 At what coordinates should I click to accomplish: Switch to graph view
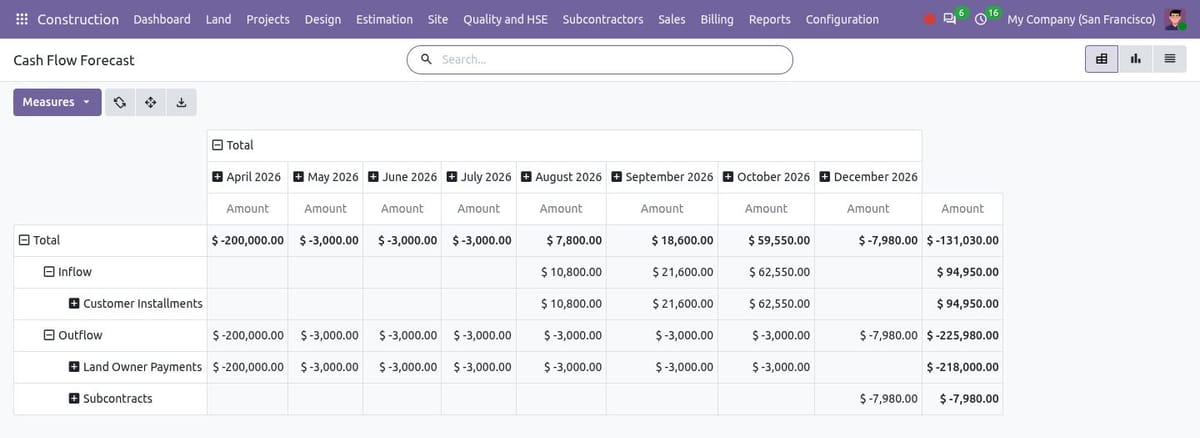(1136, 59)
